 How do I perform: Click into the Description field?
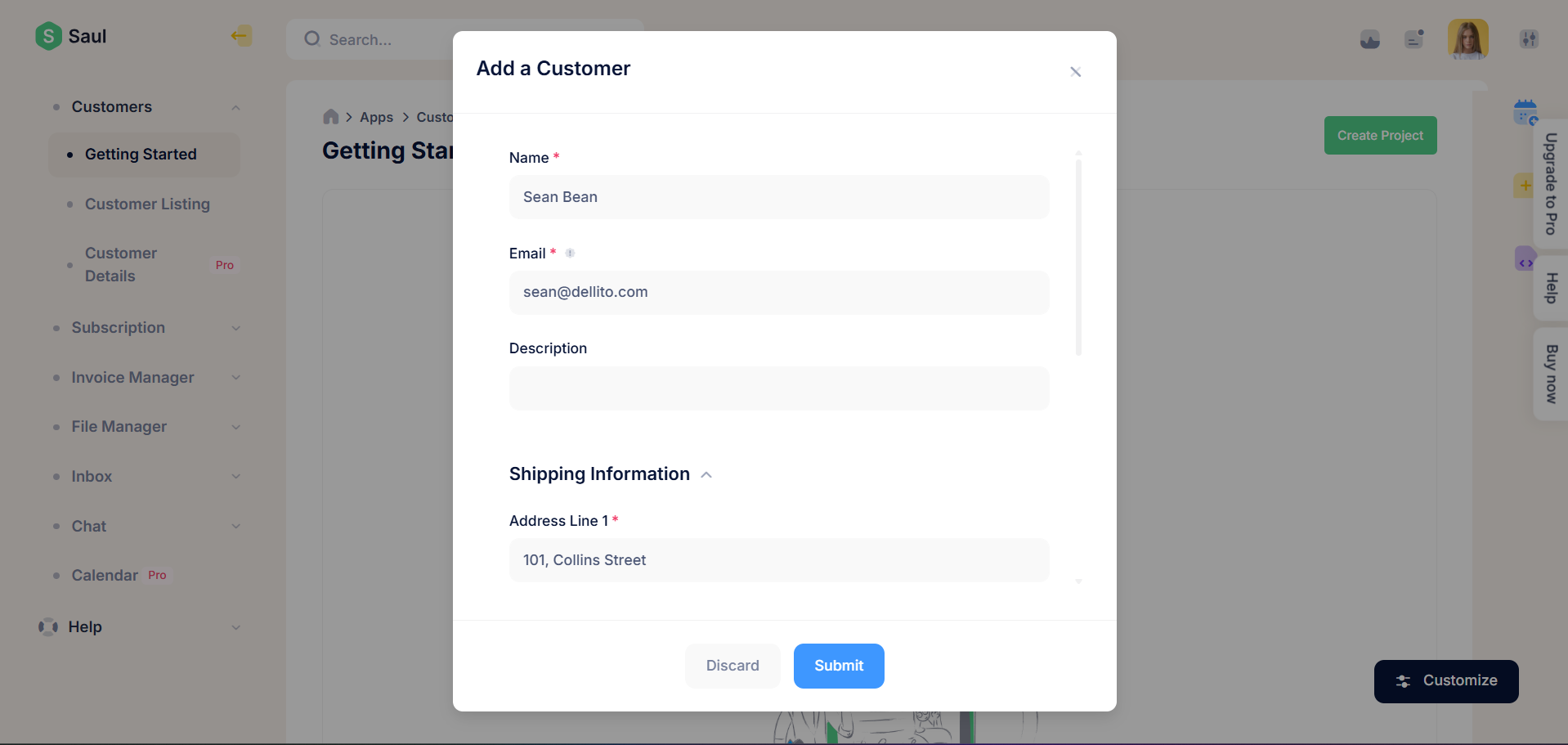tap(778, 388)
